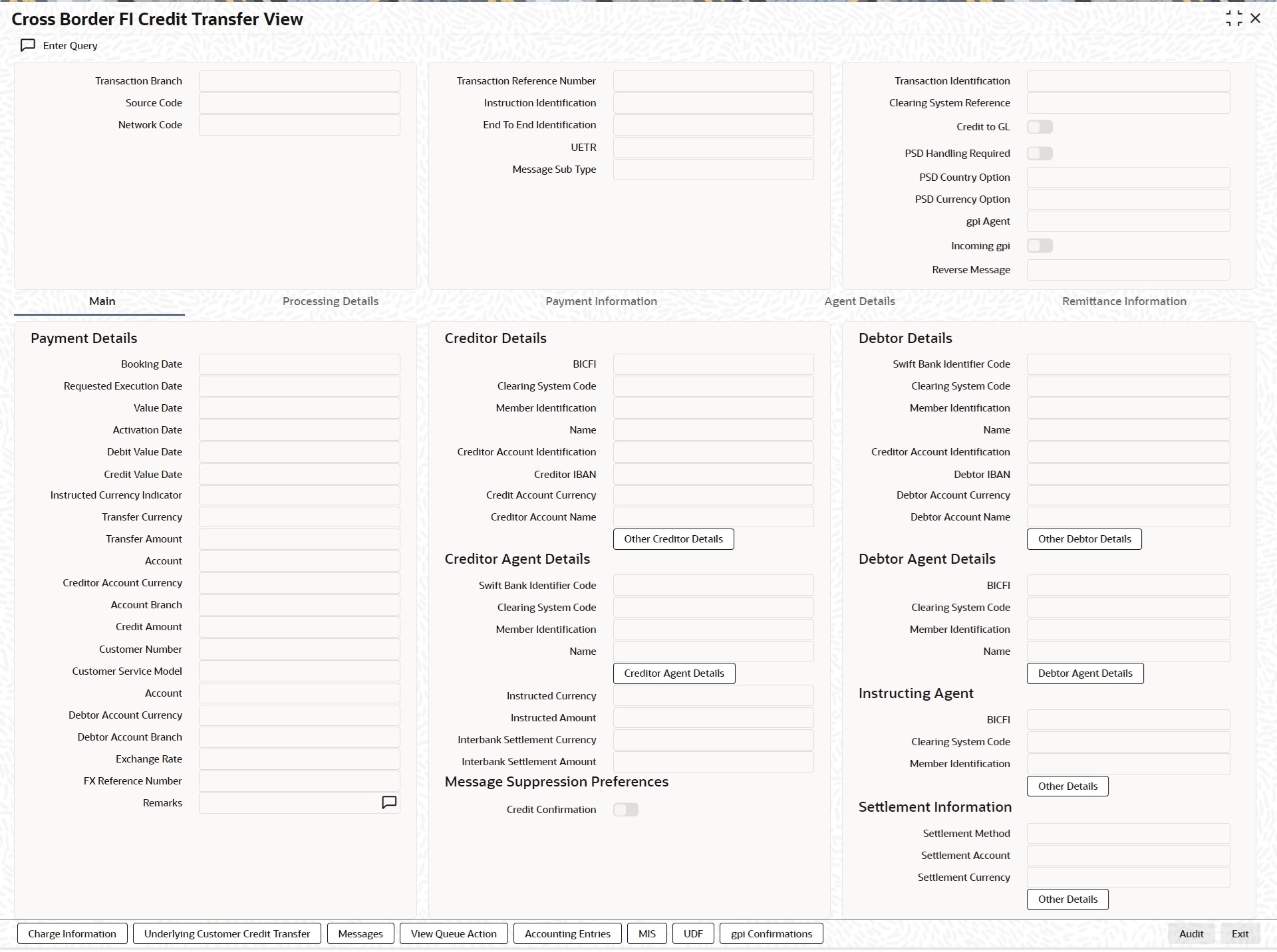The image size is (1277, 952).
Task: Toggle the Incoming gpi switch
Action: [1040, 246]
